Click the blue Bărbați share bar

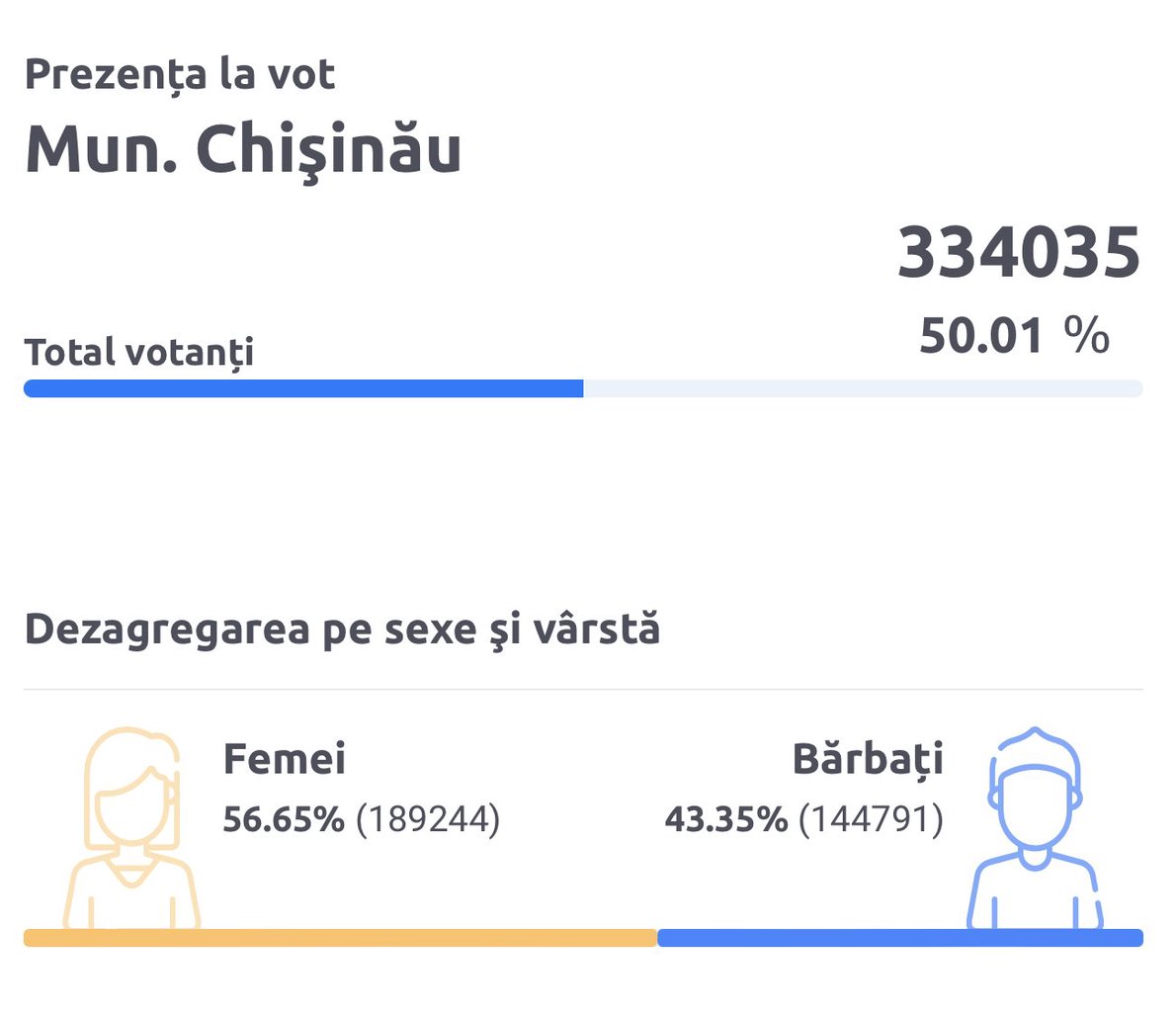tap(900, 938)
